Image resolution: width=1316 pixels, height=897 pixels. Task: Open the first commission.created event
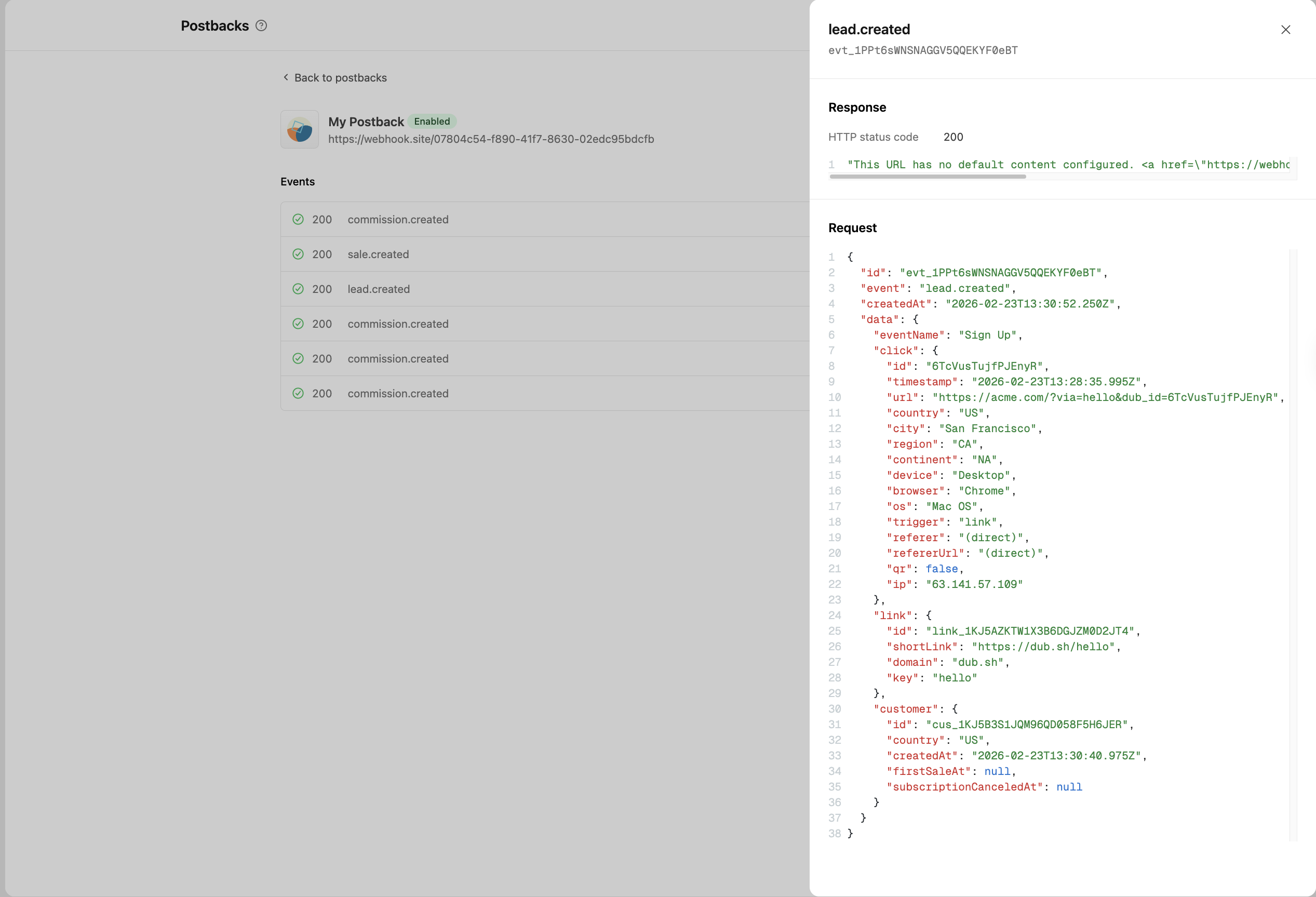[397, 219]
